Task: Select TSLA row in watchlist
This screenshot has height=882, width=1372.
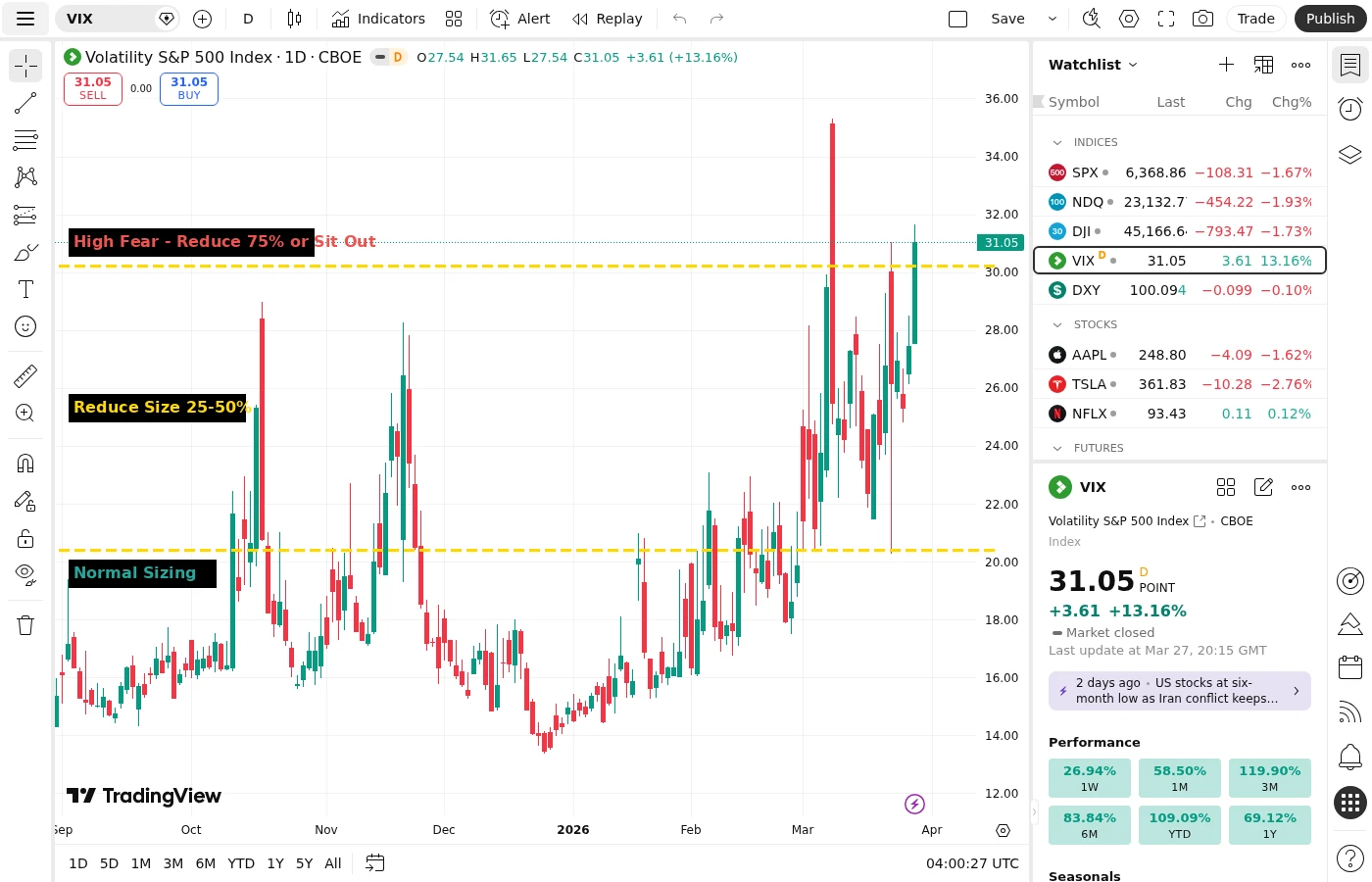Action: (1180, 384)
